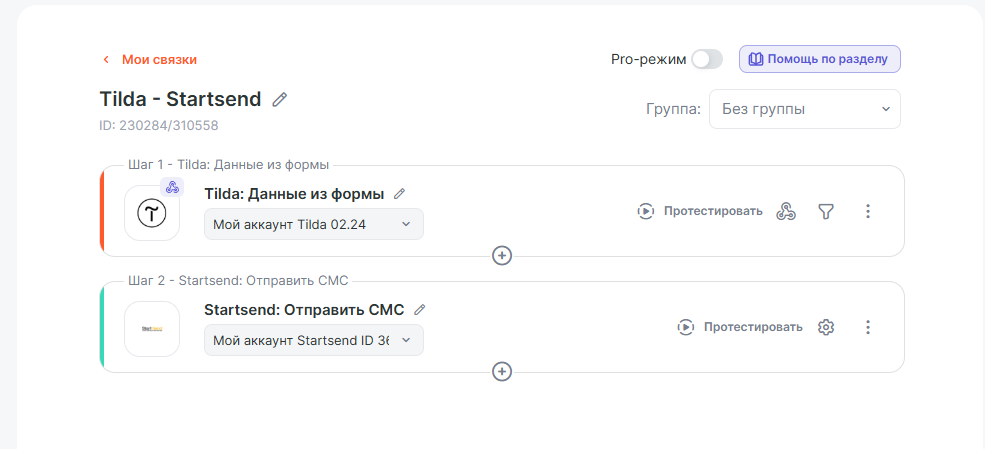Open the gear settings for Startsend step
The height and width of the screenshot is (449, 985).
(826, 327)
